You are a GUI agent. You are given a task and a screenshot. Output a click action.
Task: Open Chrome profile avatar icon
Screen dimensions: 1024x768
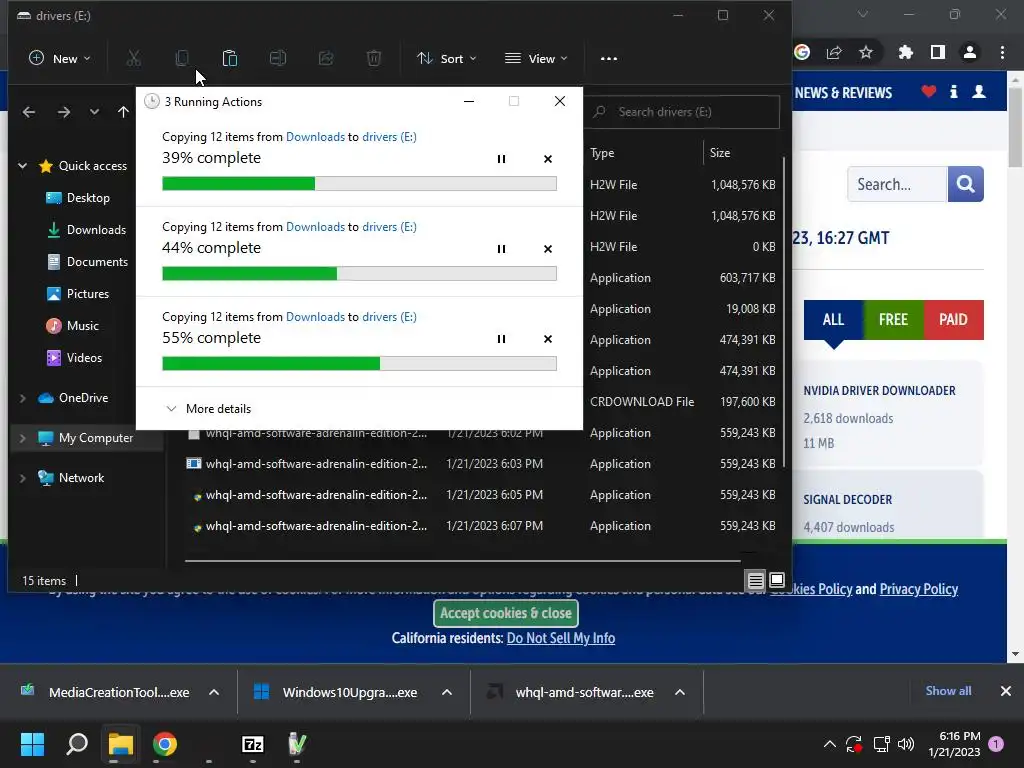(x=970, y=52)
